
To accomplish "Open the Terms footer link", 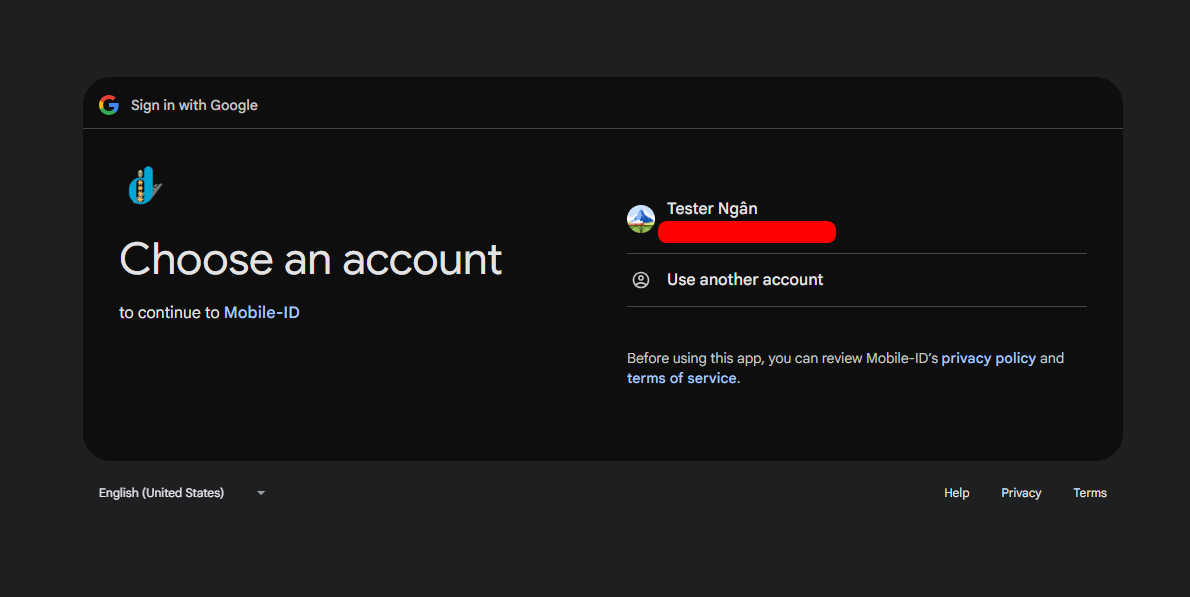I will click(1090, 493).
